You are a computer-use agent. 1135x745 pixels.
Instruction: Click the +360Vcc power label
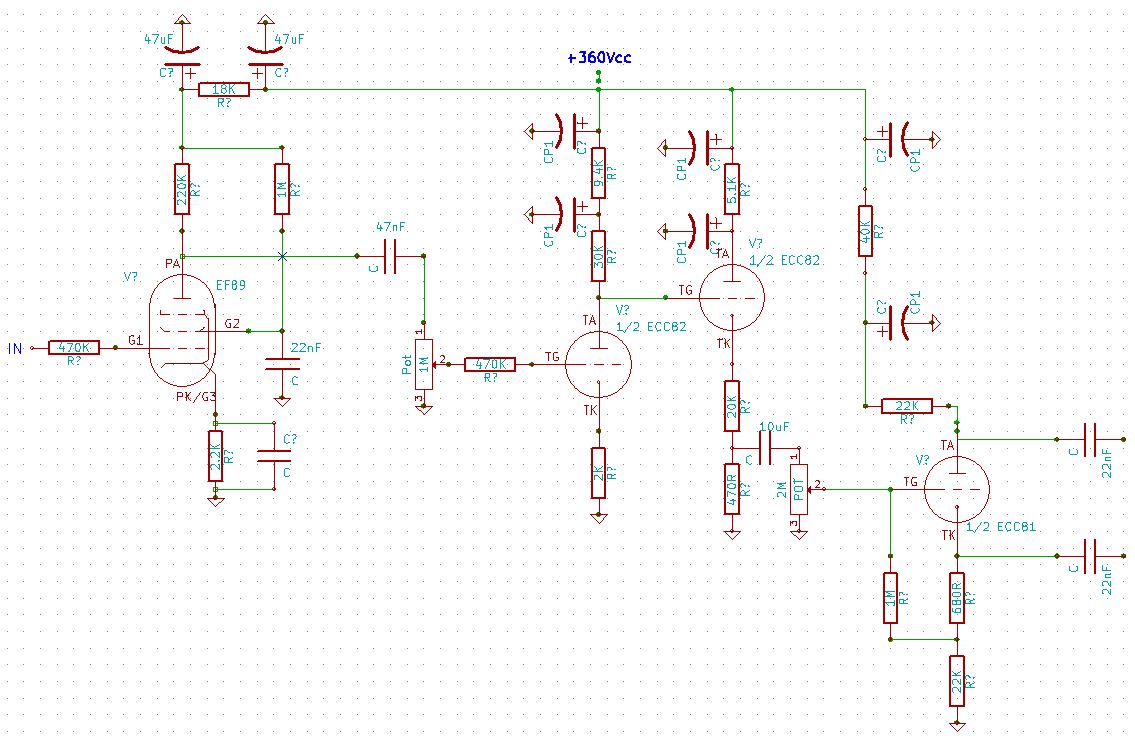click(x=598, y=58)
